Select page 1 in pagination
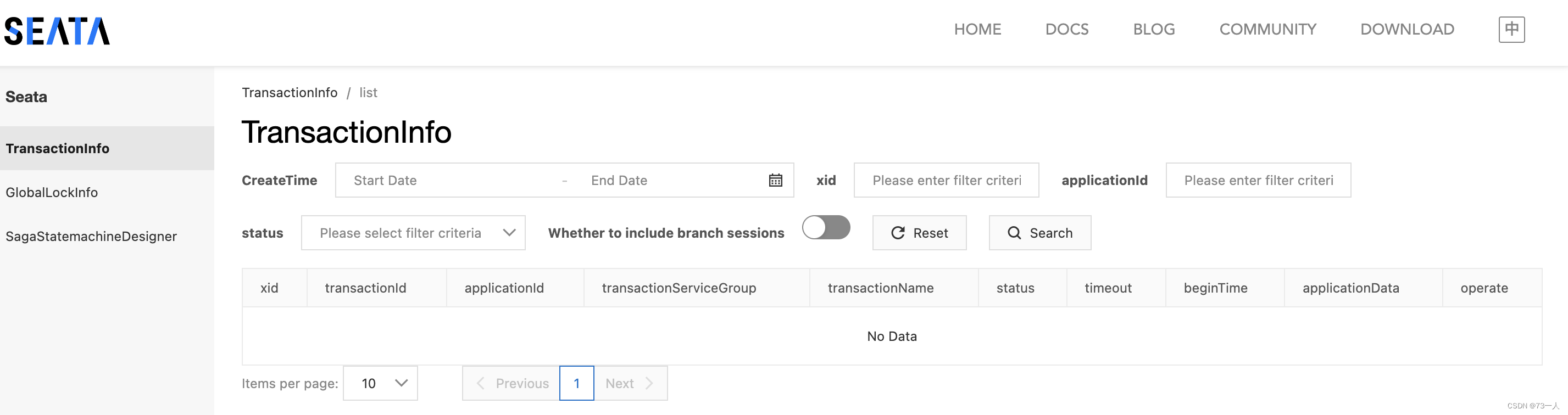The image size is (1568, 415). point(576,383)
